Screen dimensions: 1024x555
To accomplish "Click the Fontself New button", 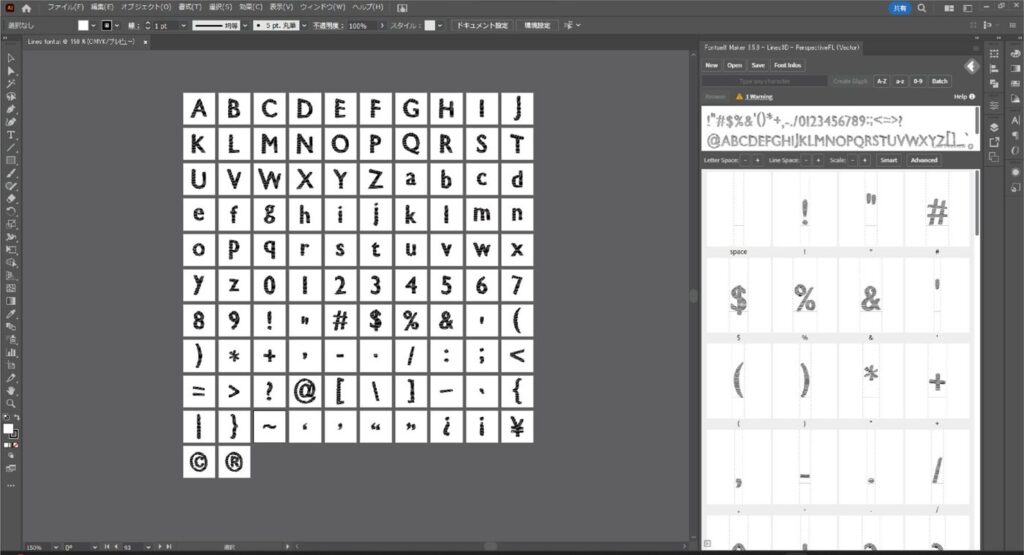I will tap(712, 65).
